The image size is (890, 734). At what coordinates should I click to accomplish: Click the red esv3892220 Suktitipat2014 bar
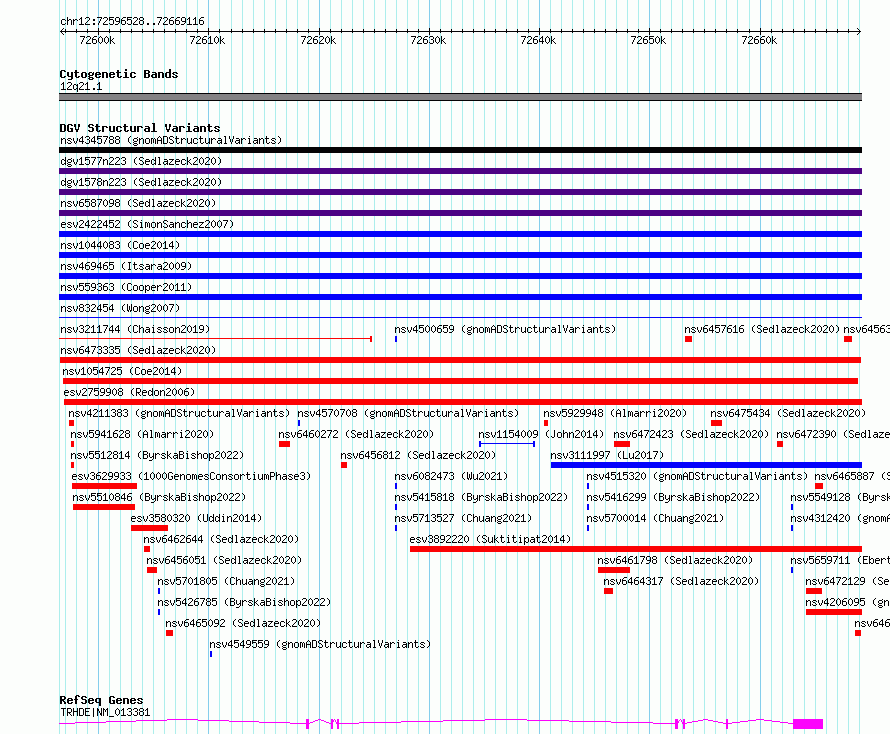click(636, 549)
